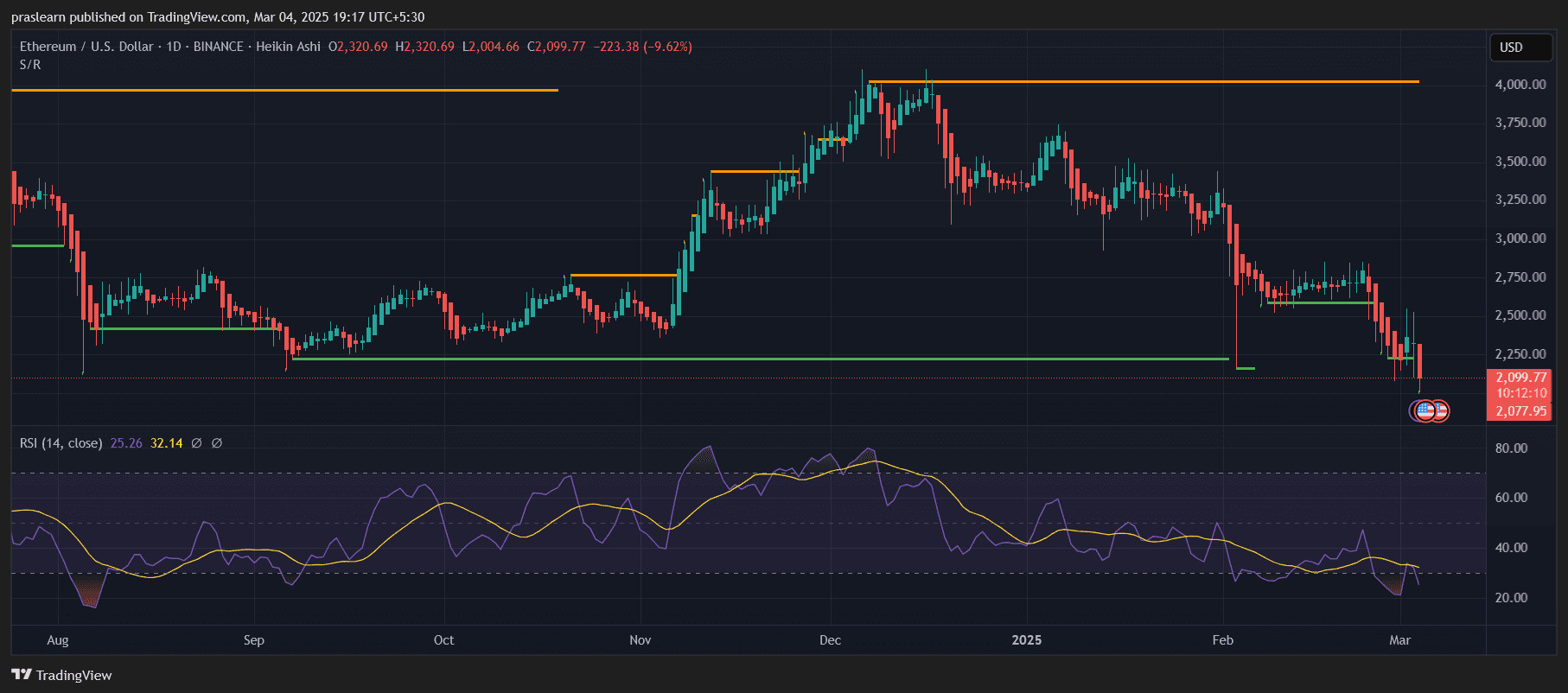
Task: Click the Mar label on time axis
Action: 1399,640
